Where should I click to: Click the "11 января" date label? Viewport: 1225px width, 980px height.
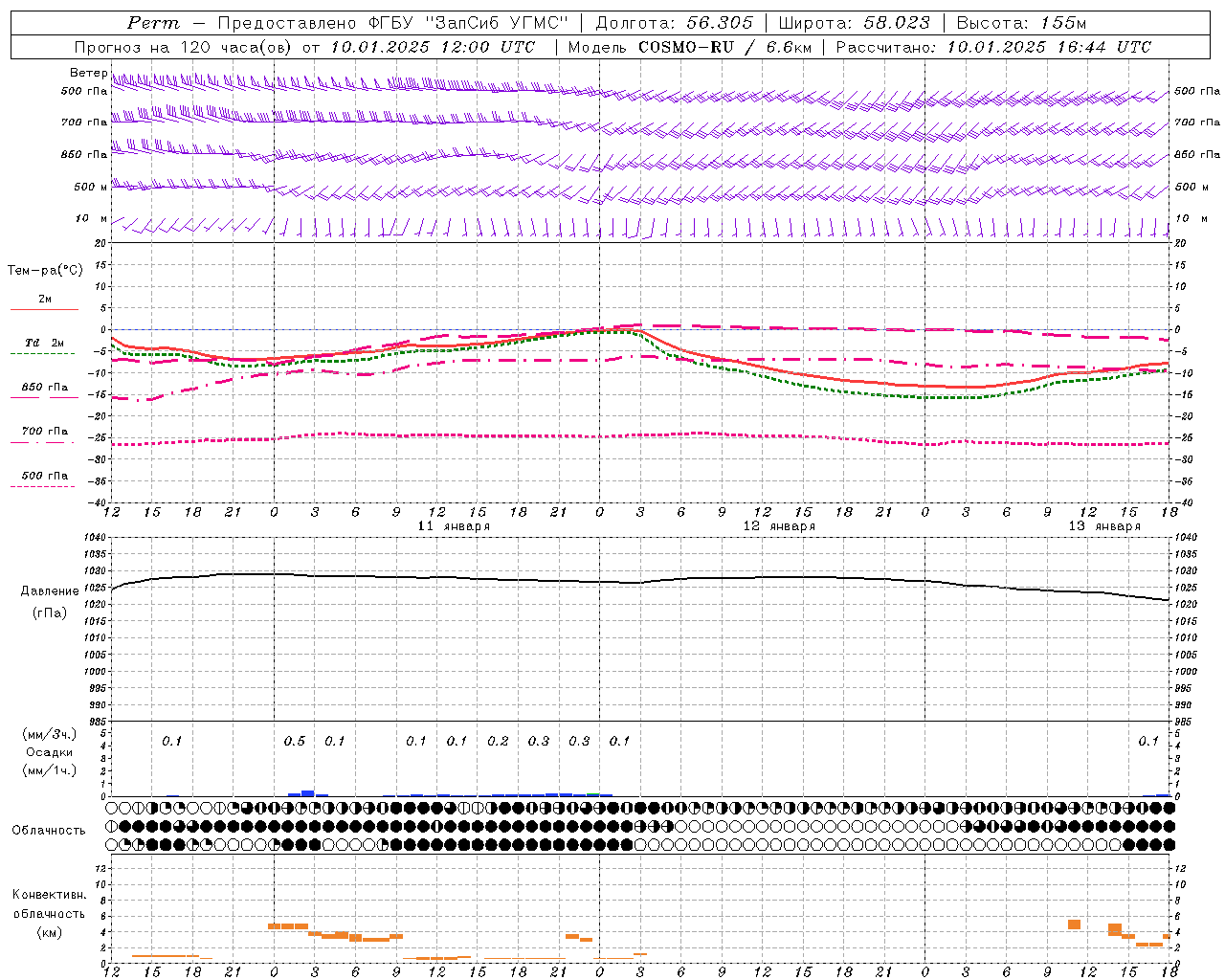point(455,526)
